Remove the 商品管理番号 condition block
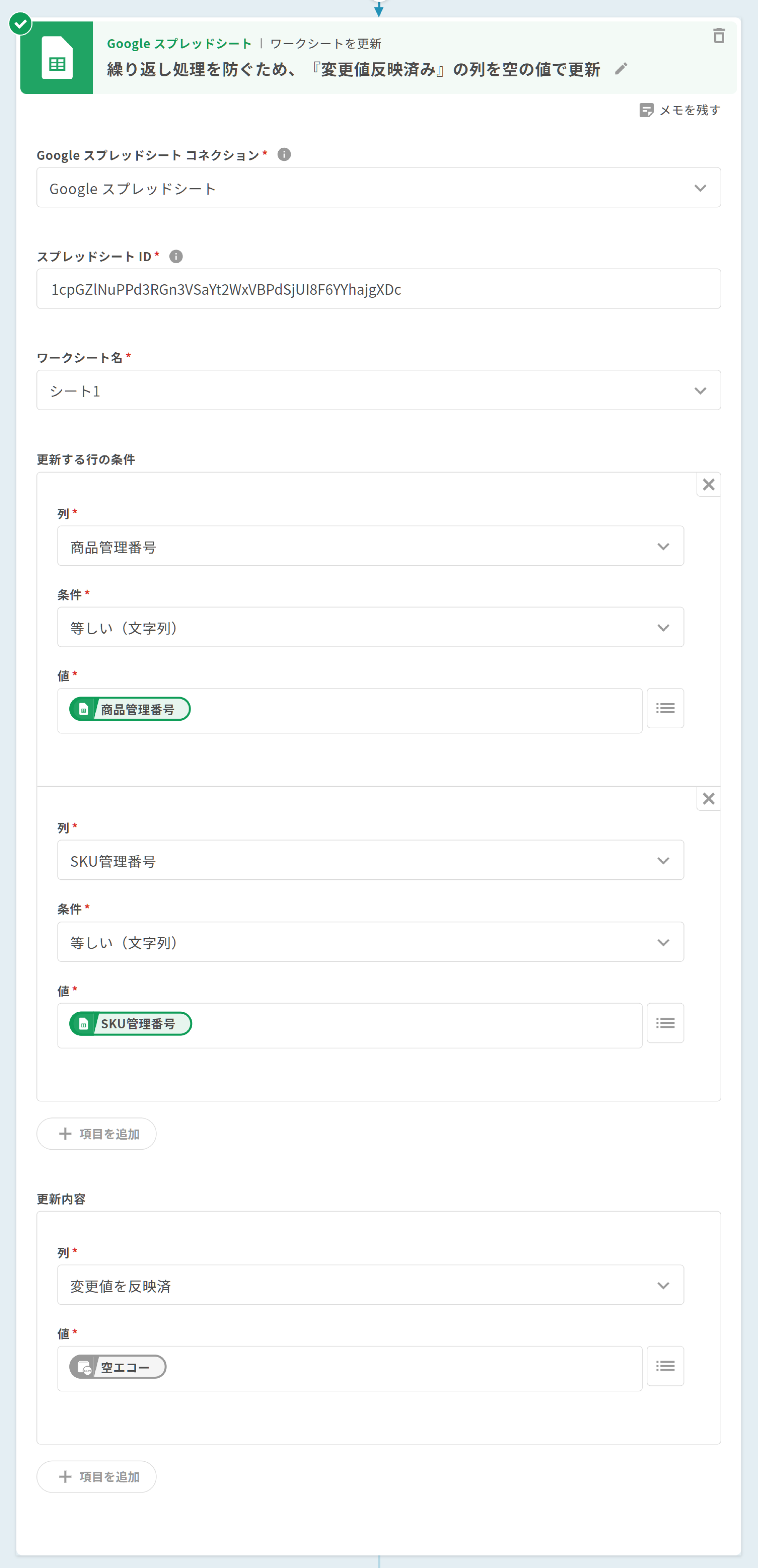 [708, 484]
